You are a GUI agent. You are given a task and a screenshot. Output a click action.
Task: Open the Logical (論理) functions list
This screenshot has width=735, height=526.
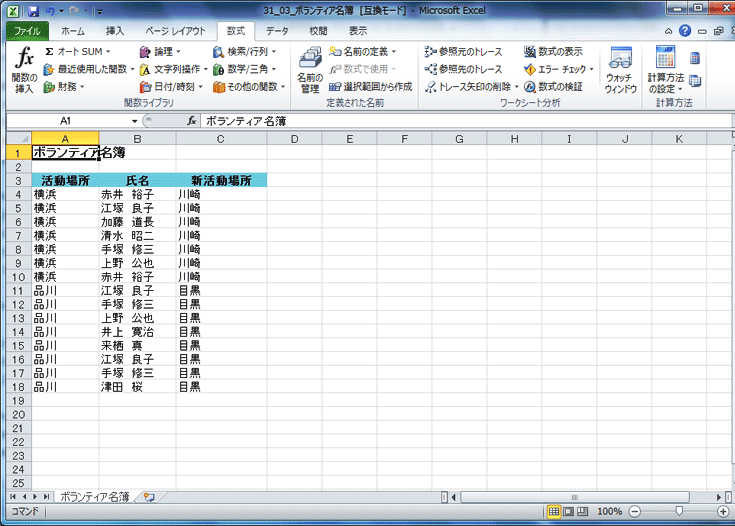coord(160,52)
